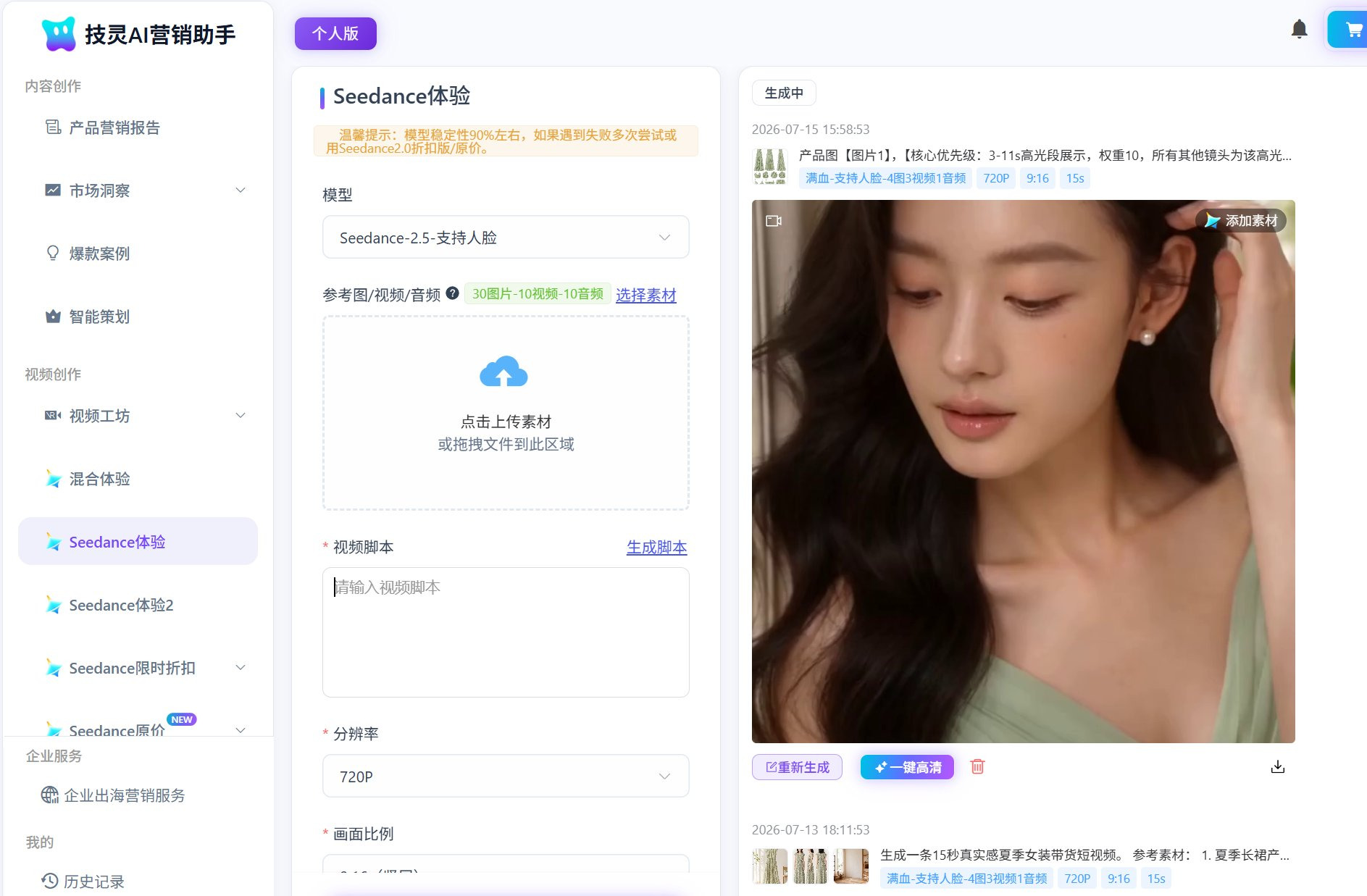Viewport: 1367px width, 896px height.
Task: Click the 添加素材 button on preview
Action: pos(1241,220)
